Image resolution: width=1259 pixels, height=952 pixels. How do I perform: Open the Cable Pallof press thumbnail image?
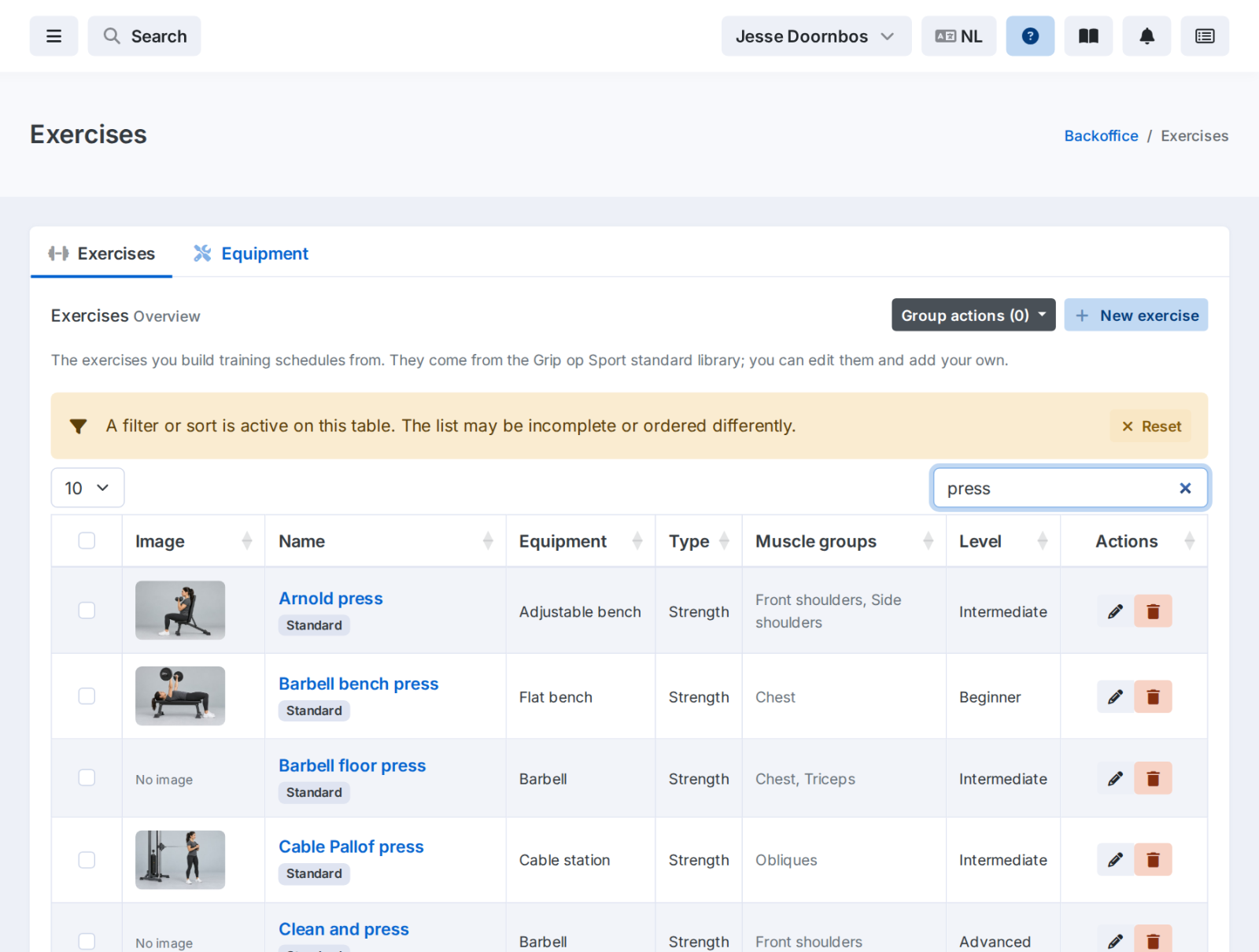(180, 860)
